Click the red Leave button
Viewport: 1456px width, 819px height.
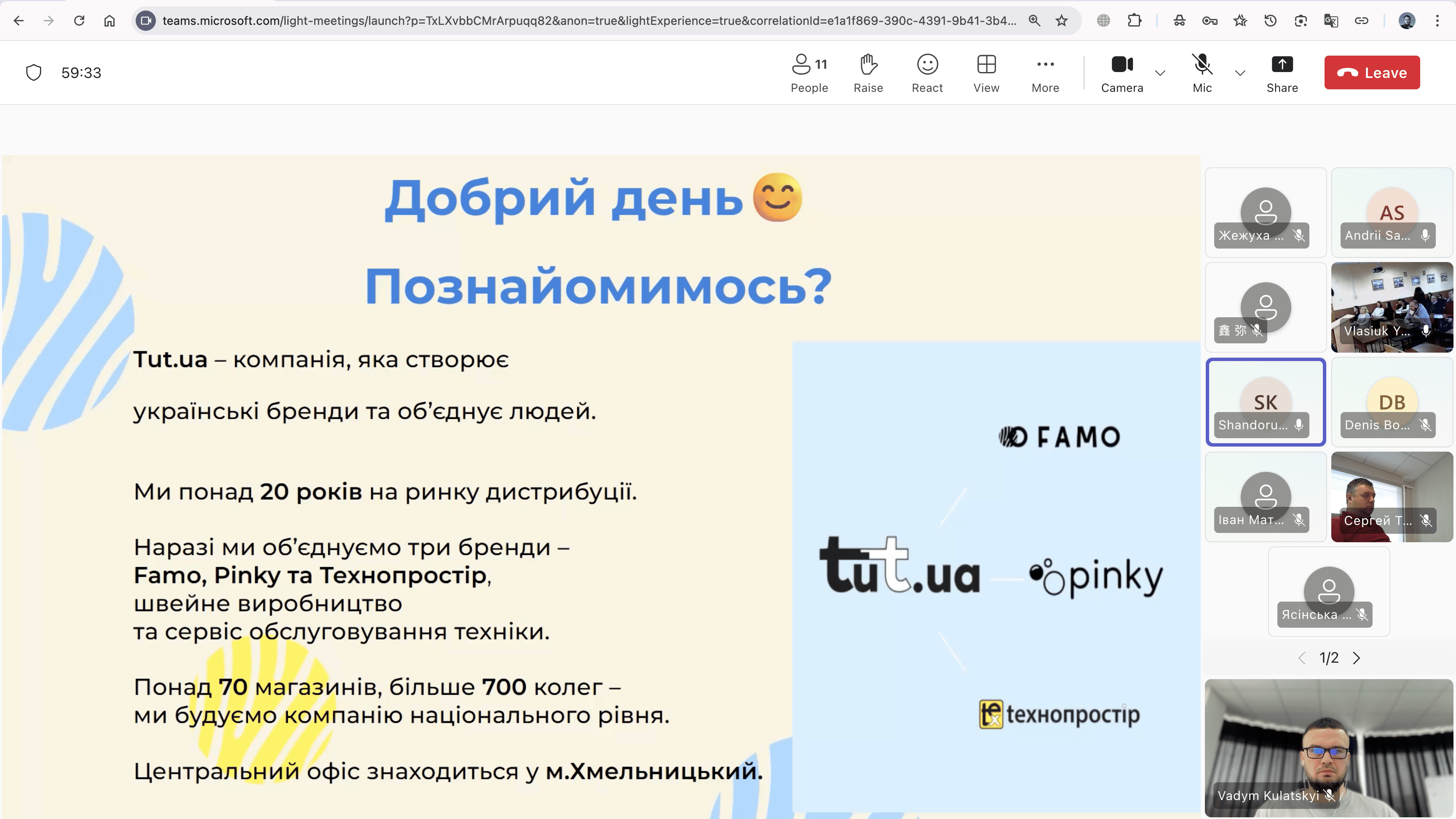tap(1372, 72)
